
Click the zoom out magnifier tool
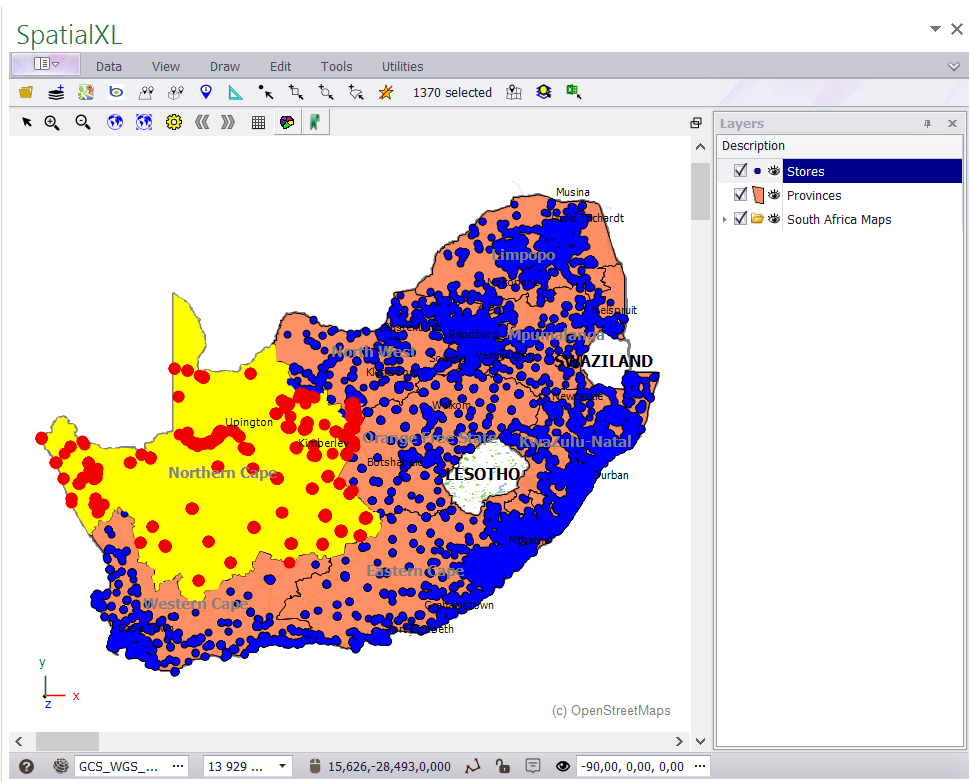pyautogui.click(x=83, y=122)
